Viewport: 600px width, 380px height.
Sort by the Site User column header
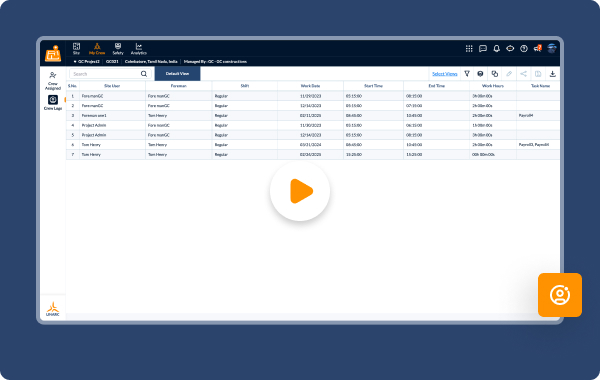(x=112, y=86)
